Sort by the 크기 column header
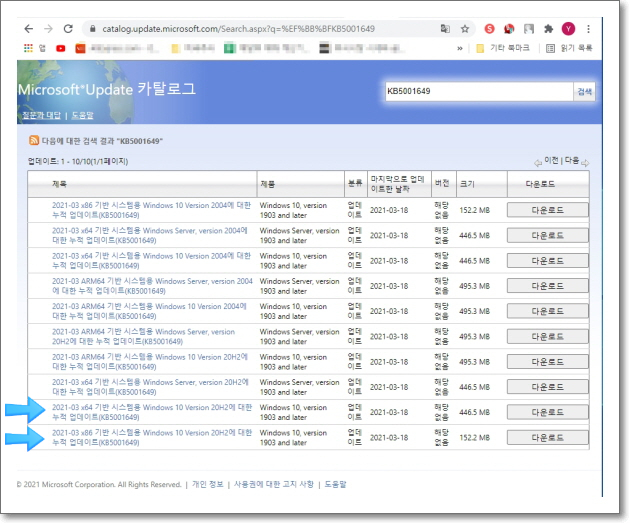The height and width of the screenshot is (524, 630). 467,184
